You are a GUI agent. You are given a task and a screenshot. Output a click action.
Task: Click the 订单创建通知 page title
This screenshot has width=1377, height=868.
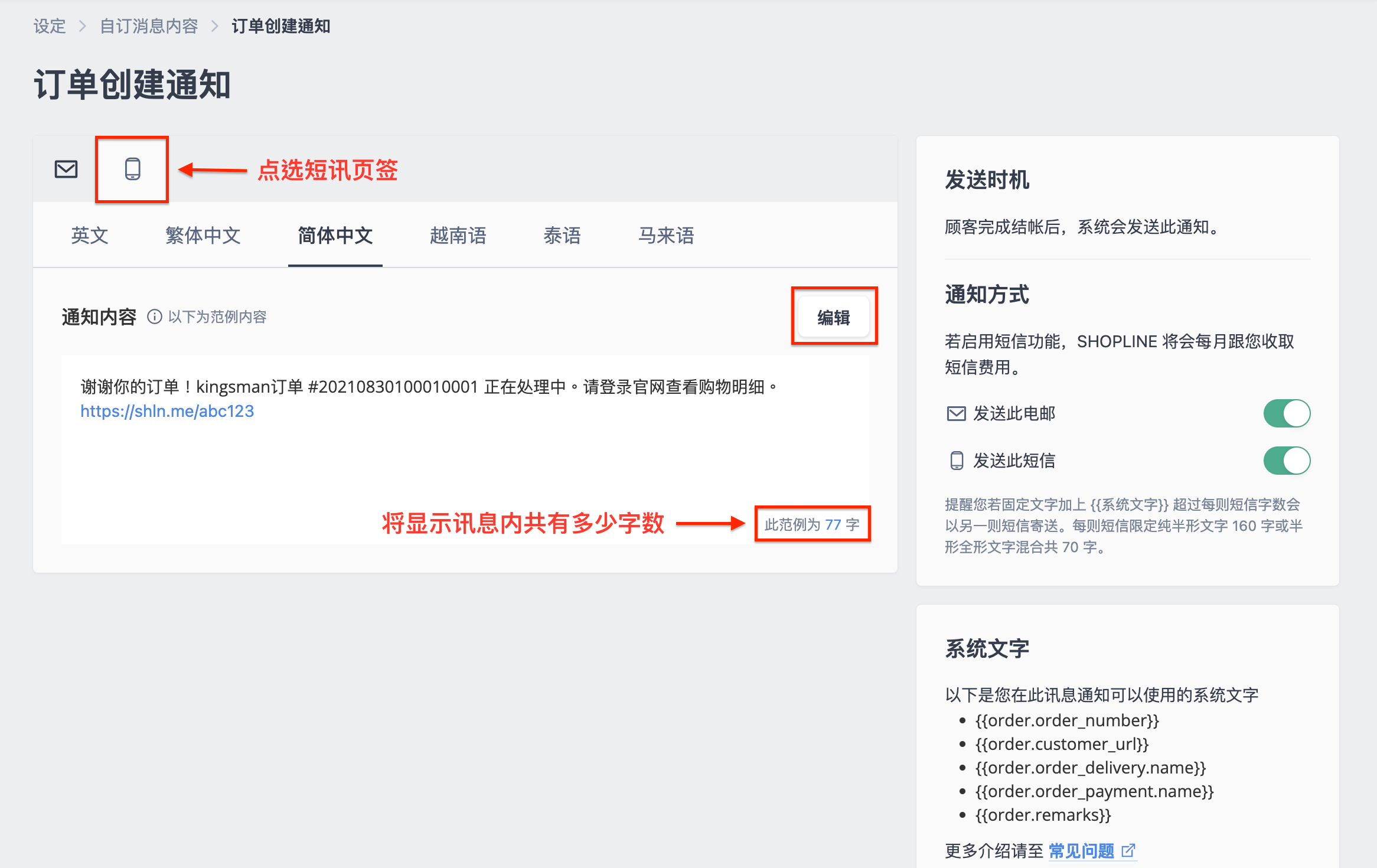click(x=132, y=84)
